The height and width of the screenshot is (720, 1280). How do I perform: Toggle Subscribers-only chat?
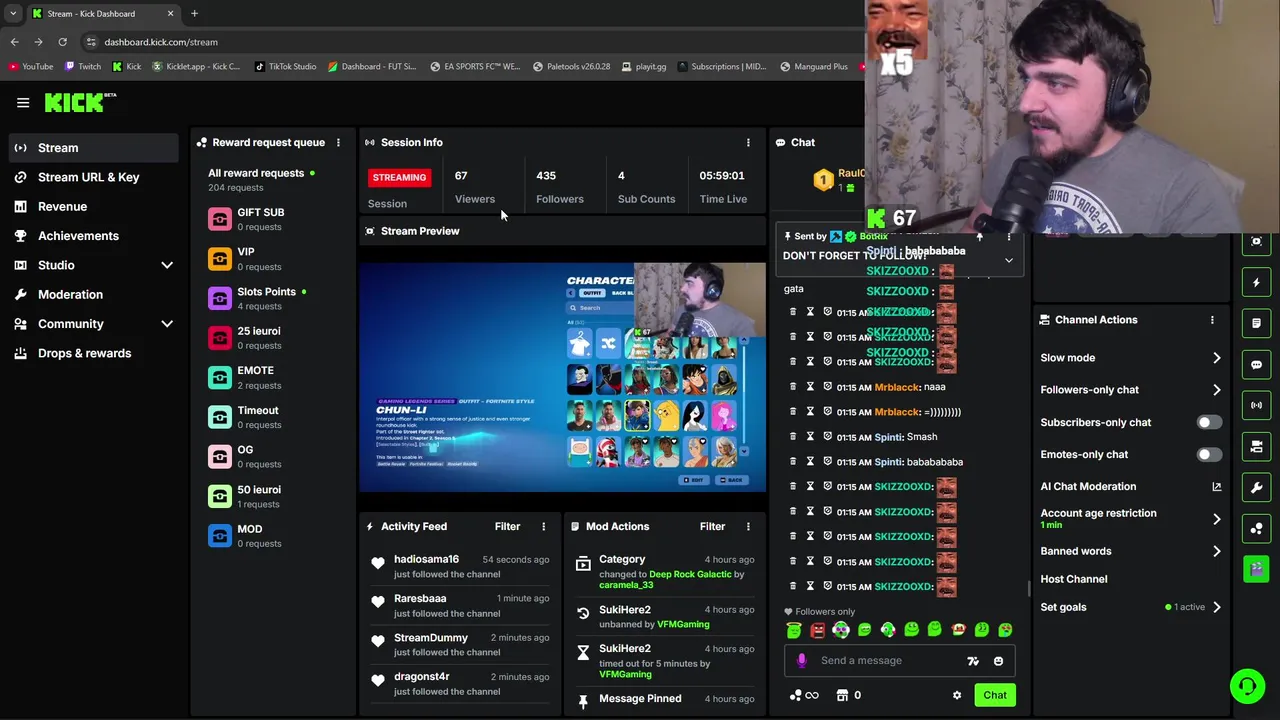pos(1209,422)
